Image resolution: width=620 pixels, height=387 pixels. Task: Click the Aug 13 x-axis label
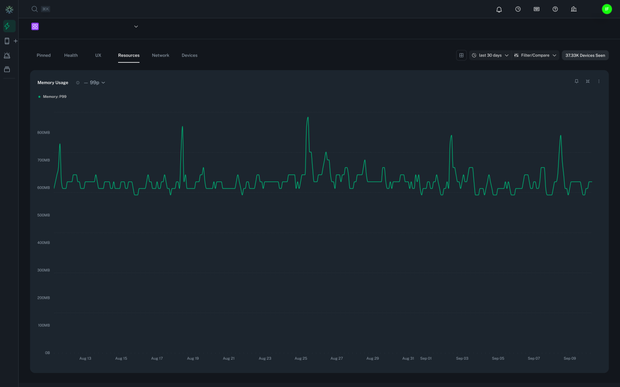pos(85,358)
